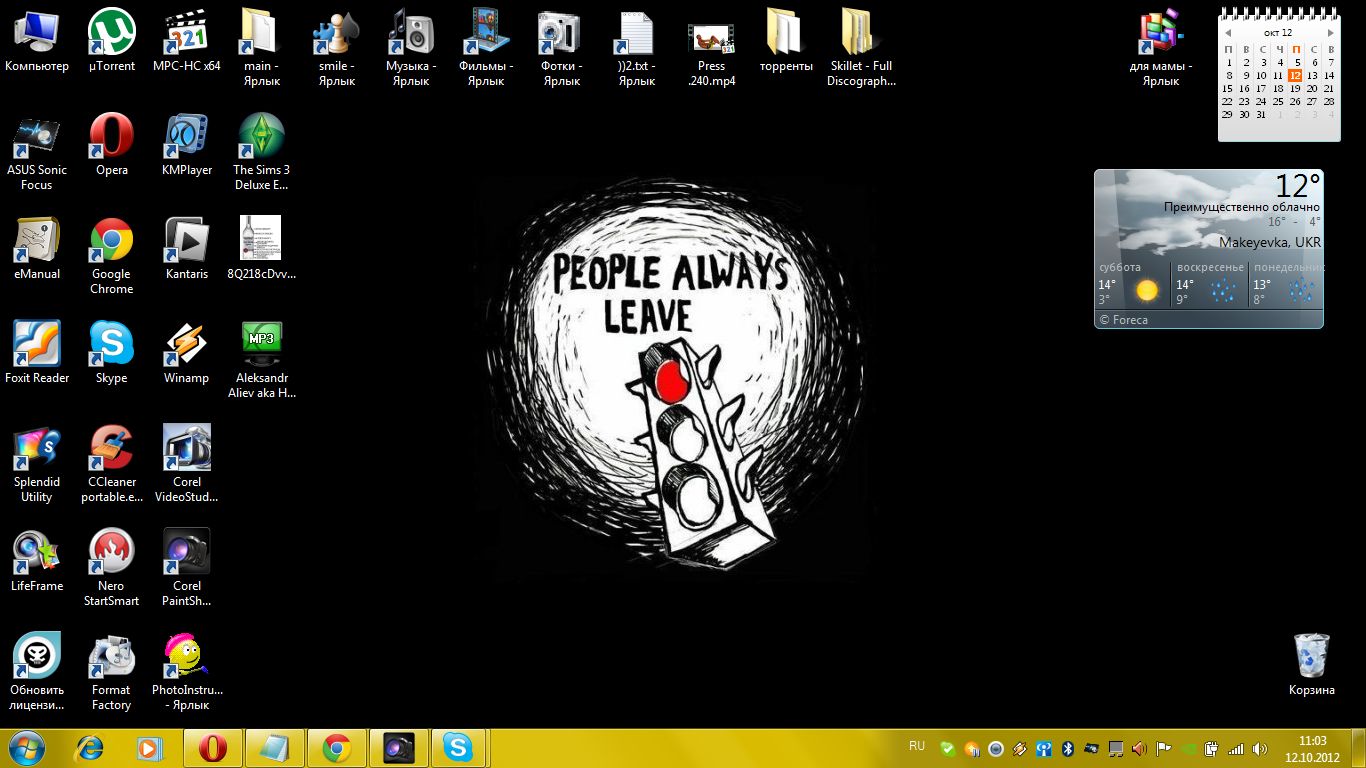
Task: Open the battery power tray icon
Action: tap(1211, 748)
